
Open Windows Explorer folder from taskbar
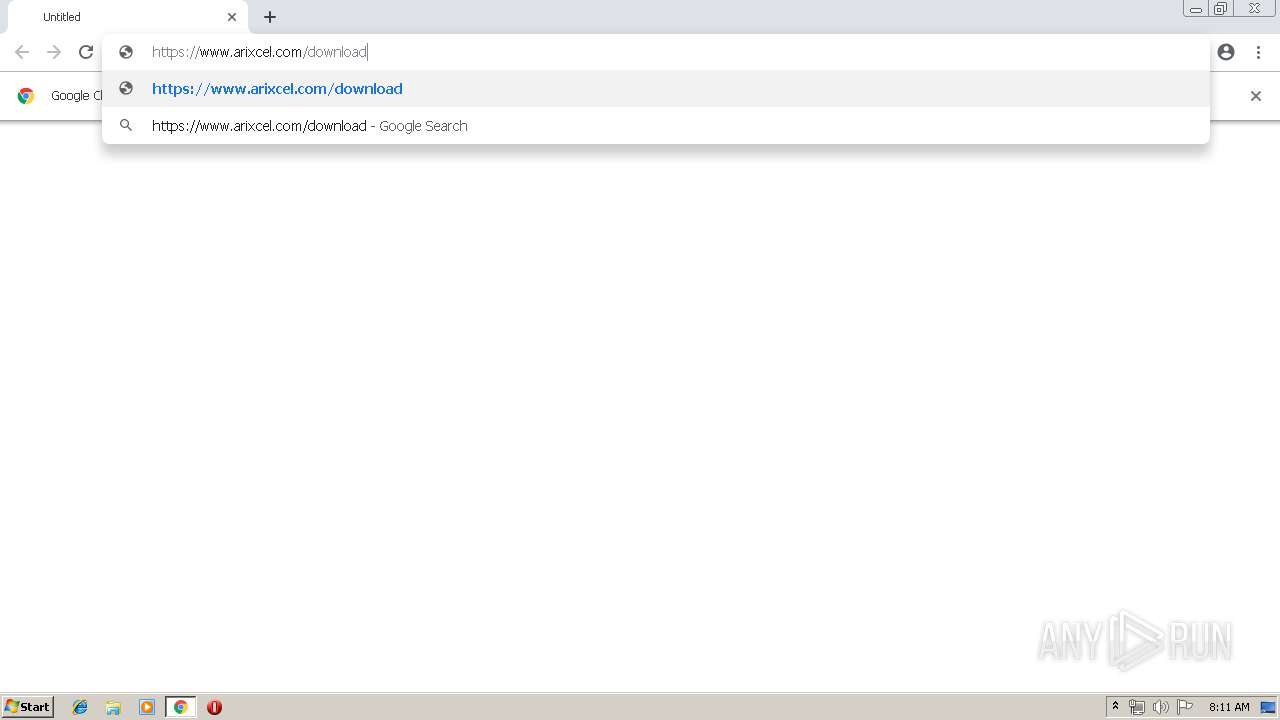[113, 707]
